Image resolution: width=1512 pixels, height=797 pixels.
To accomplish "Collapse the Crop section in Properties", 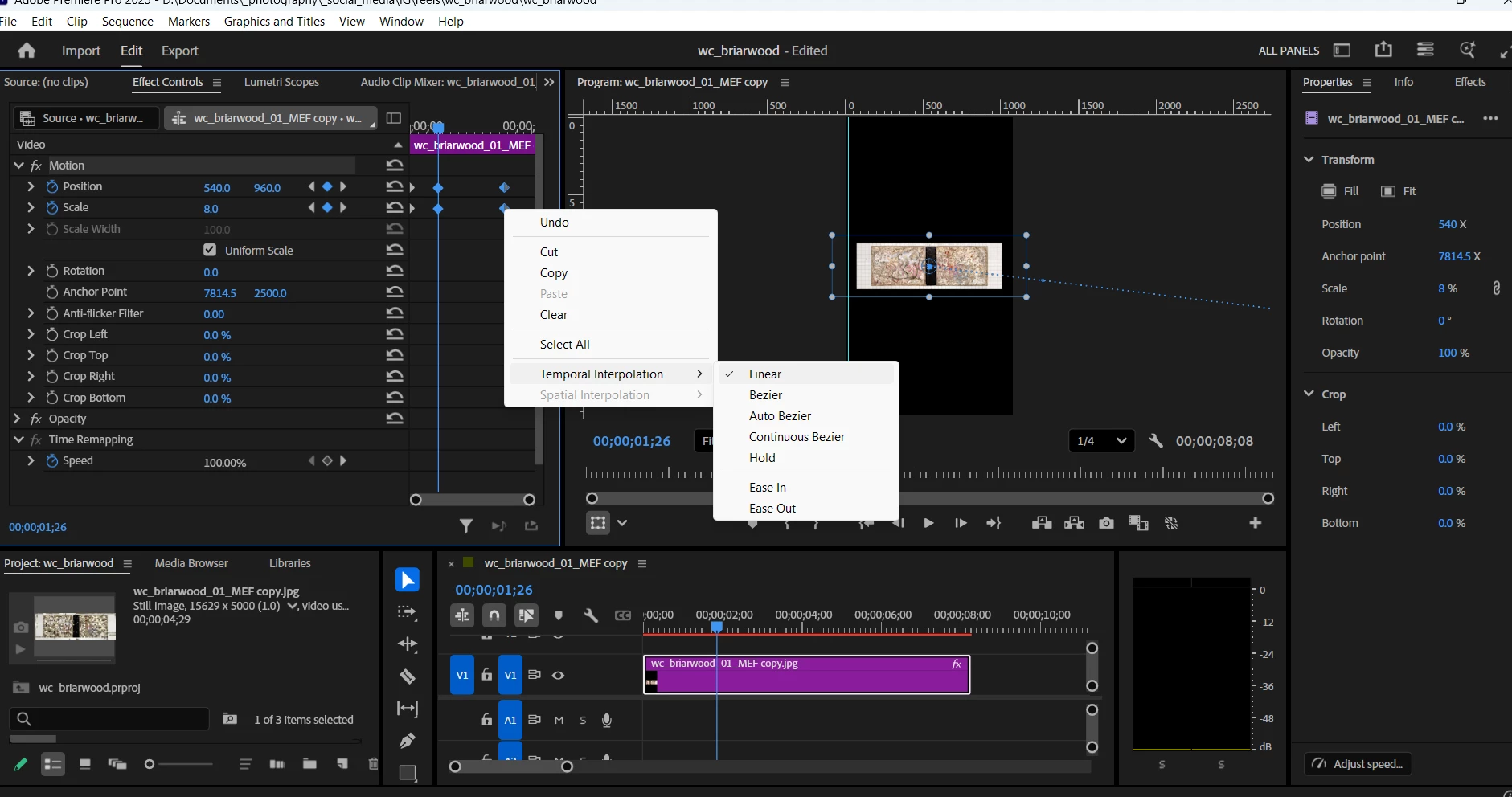I will click(x=1309, y=394).
